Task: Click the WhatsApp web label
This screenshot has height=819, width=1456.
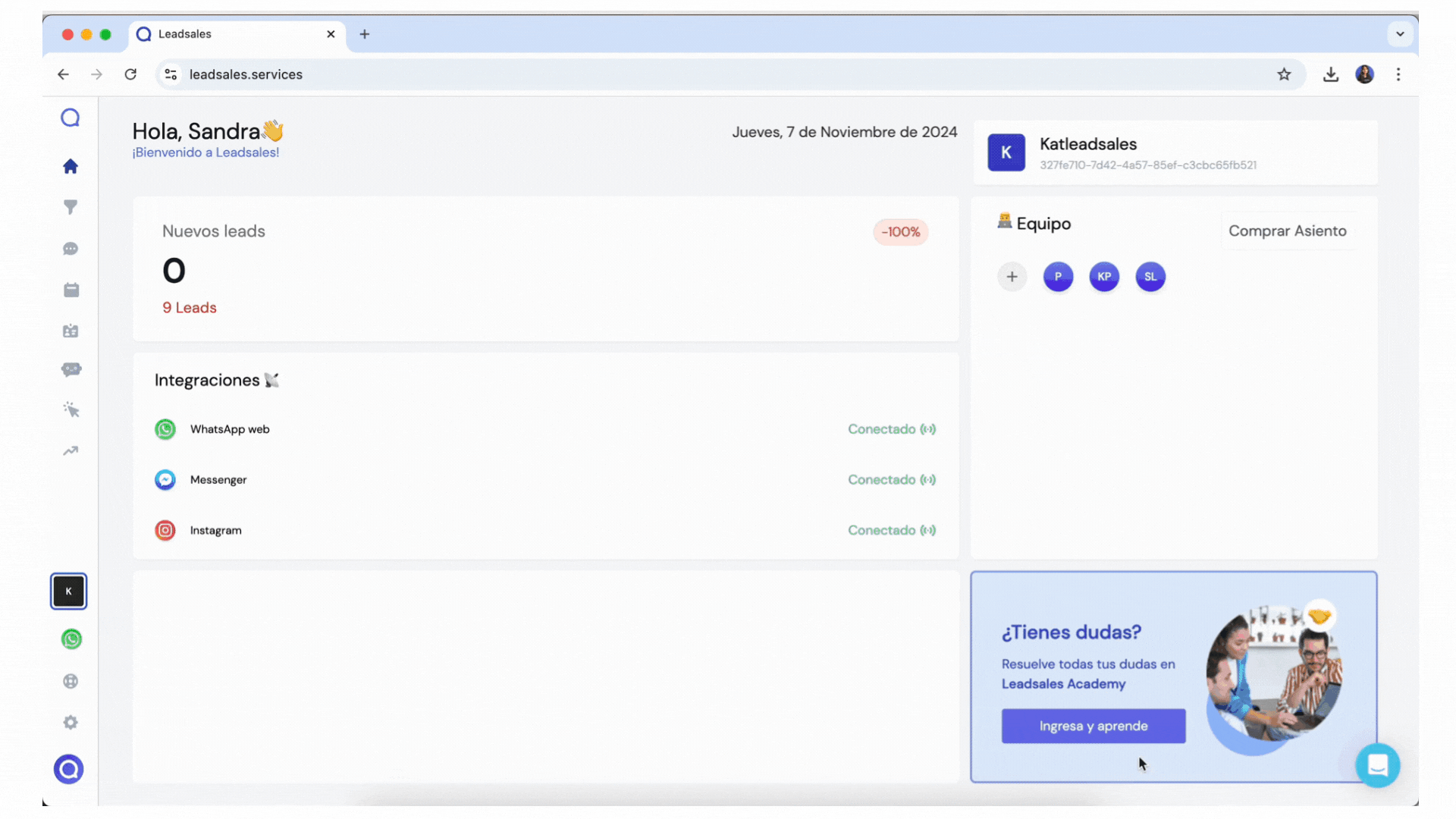Action: click(x=230, y=429)
